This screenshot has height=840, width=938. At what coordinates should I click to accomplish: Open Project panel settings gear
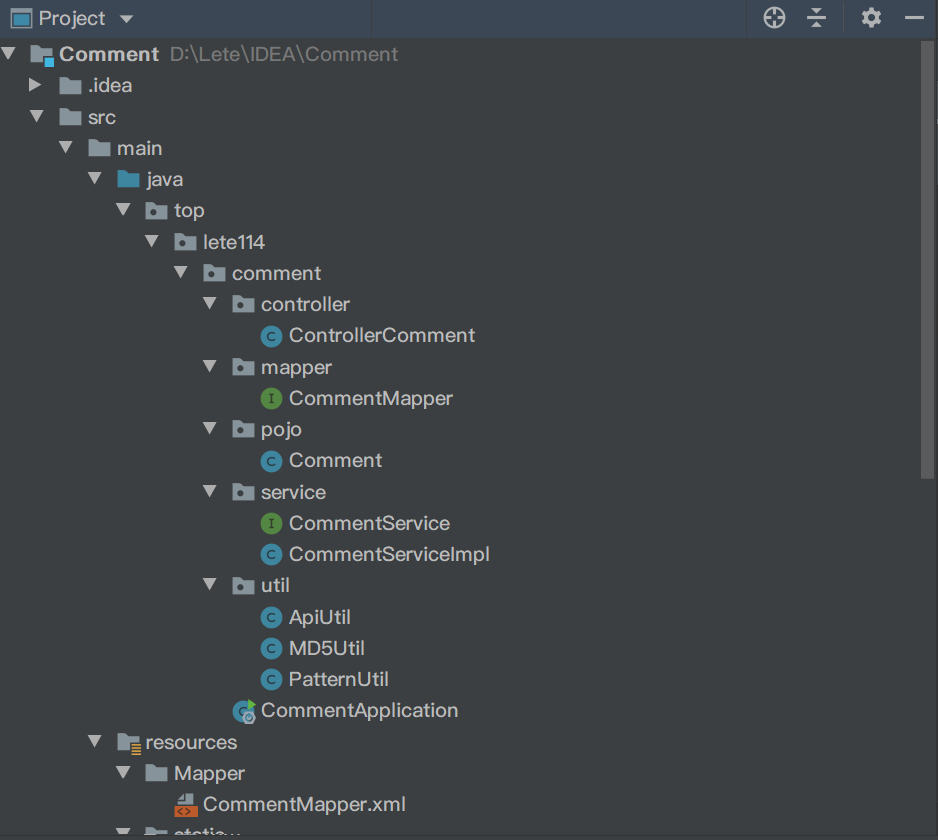click(x=871, y=18)
